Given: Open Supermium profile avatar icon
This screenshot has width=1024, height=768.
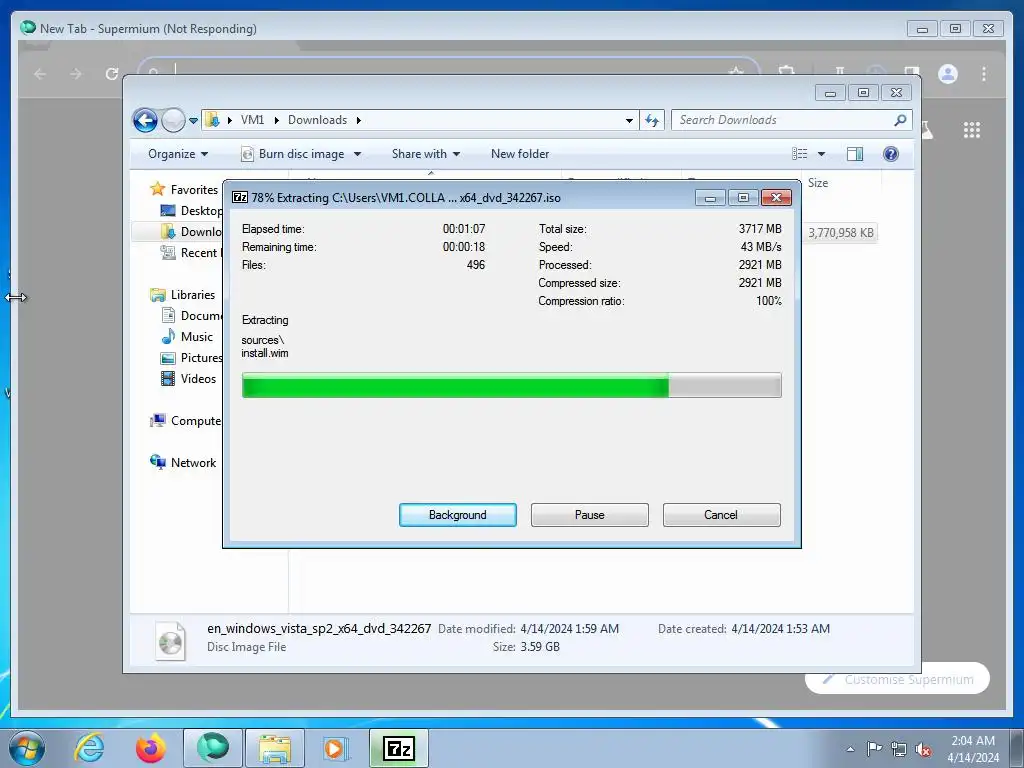Looking at the screenshot, I should pyautogui.click(x=948, y=74).
